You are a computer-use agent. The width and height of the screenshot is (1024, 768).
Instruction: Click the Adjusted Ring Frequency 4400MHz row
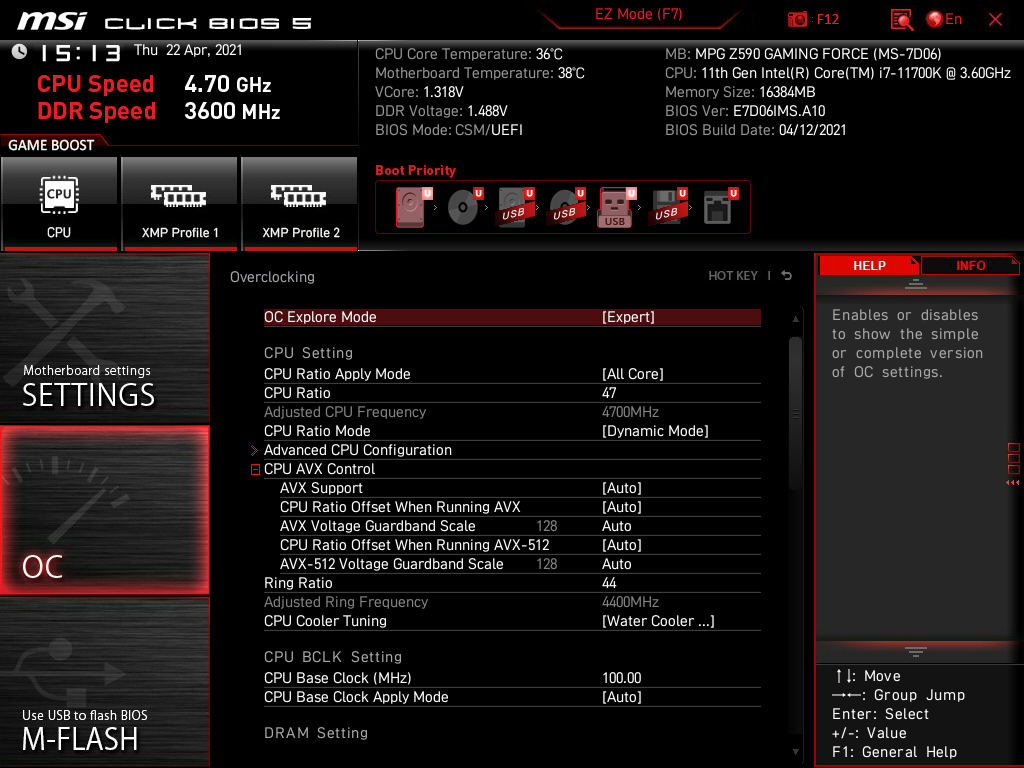pos(512,602)
